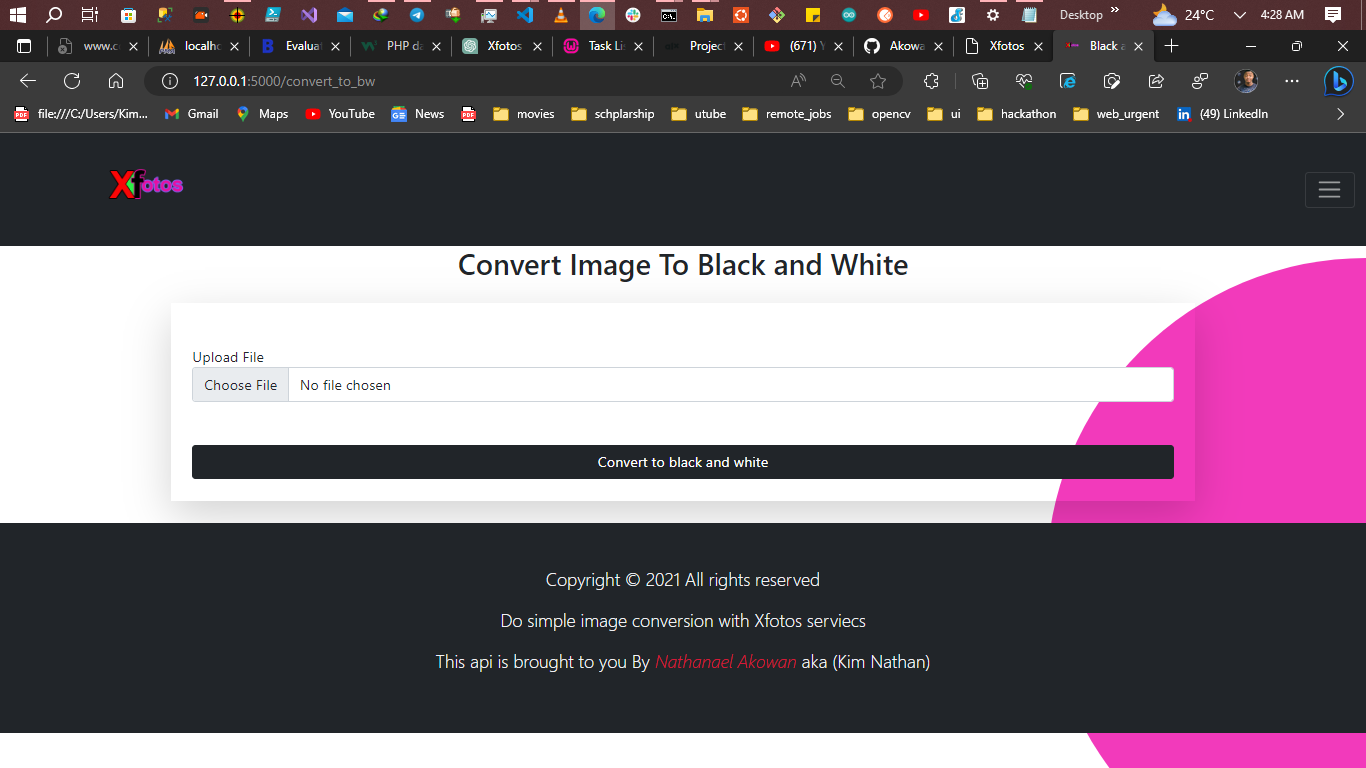Open Windows taskbar search icon

click(54, 15)
